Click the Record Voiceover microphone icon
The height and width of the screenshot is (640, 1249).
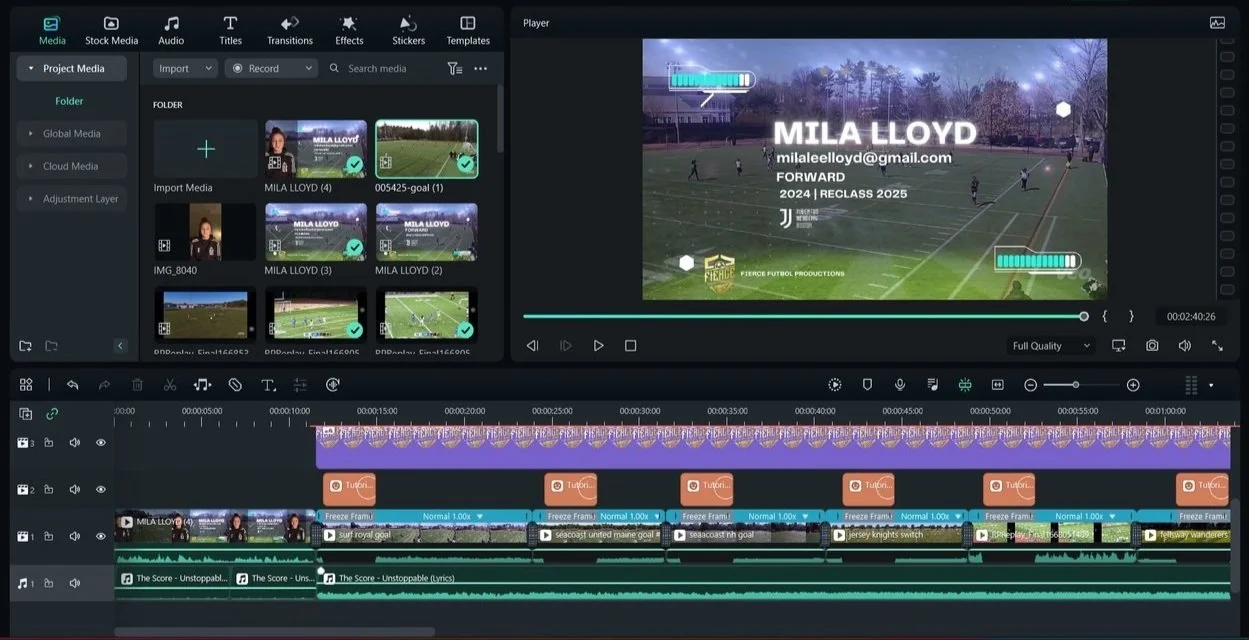[x=899, y=384]
